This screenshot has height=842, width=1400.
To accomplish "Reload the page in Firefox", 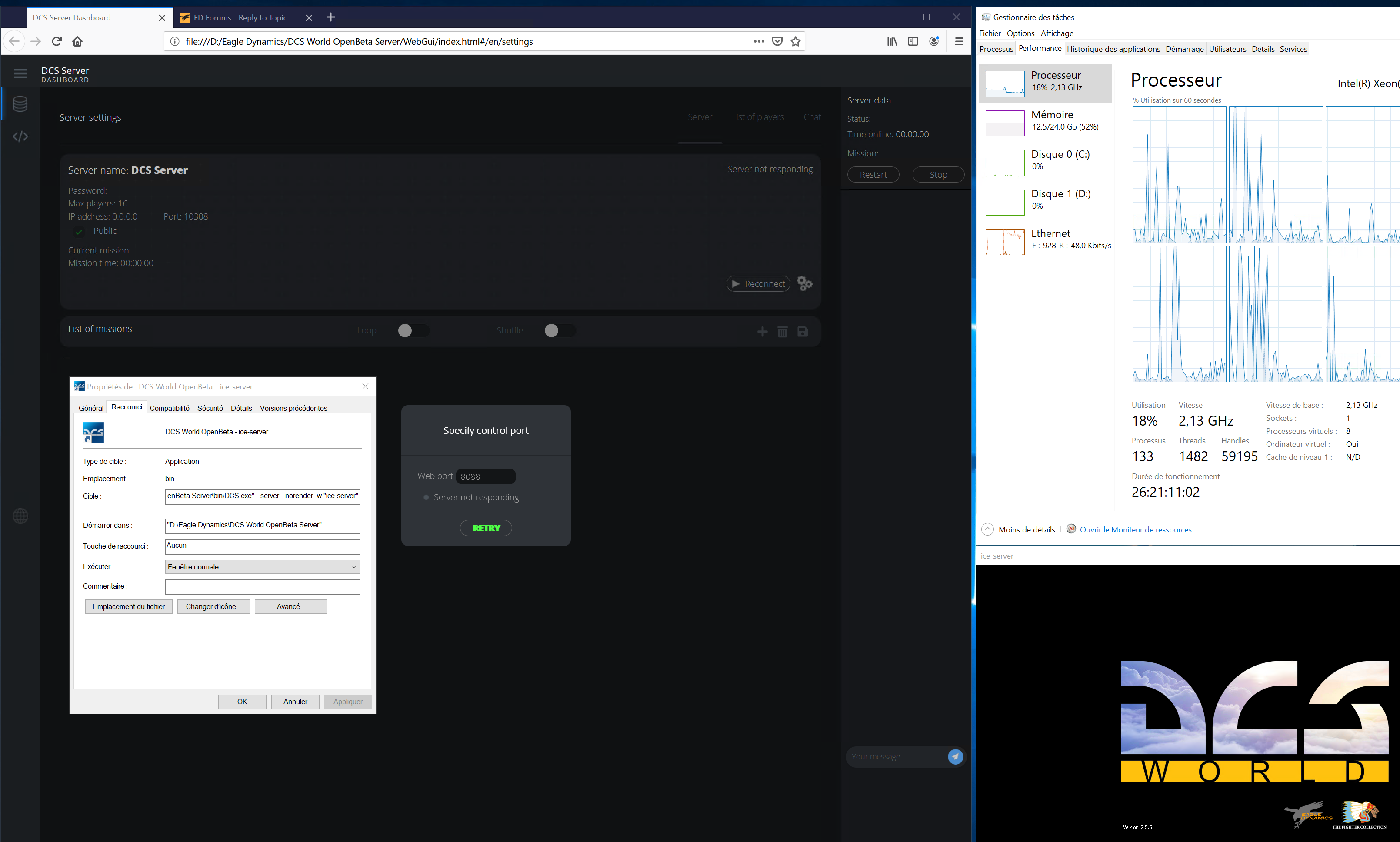I will [x=57, y=41].
